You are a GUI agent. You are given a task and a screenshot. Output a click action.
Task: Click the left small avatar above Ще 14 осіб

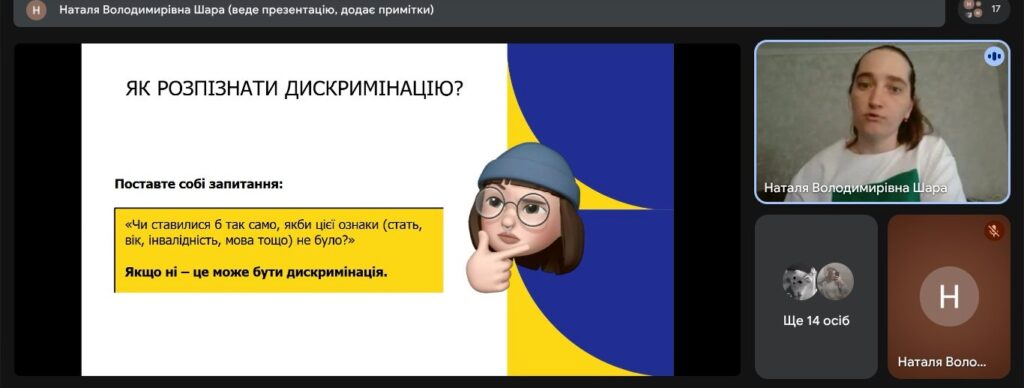tap(800, 282)
